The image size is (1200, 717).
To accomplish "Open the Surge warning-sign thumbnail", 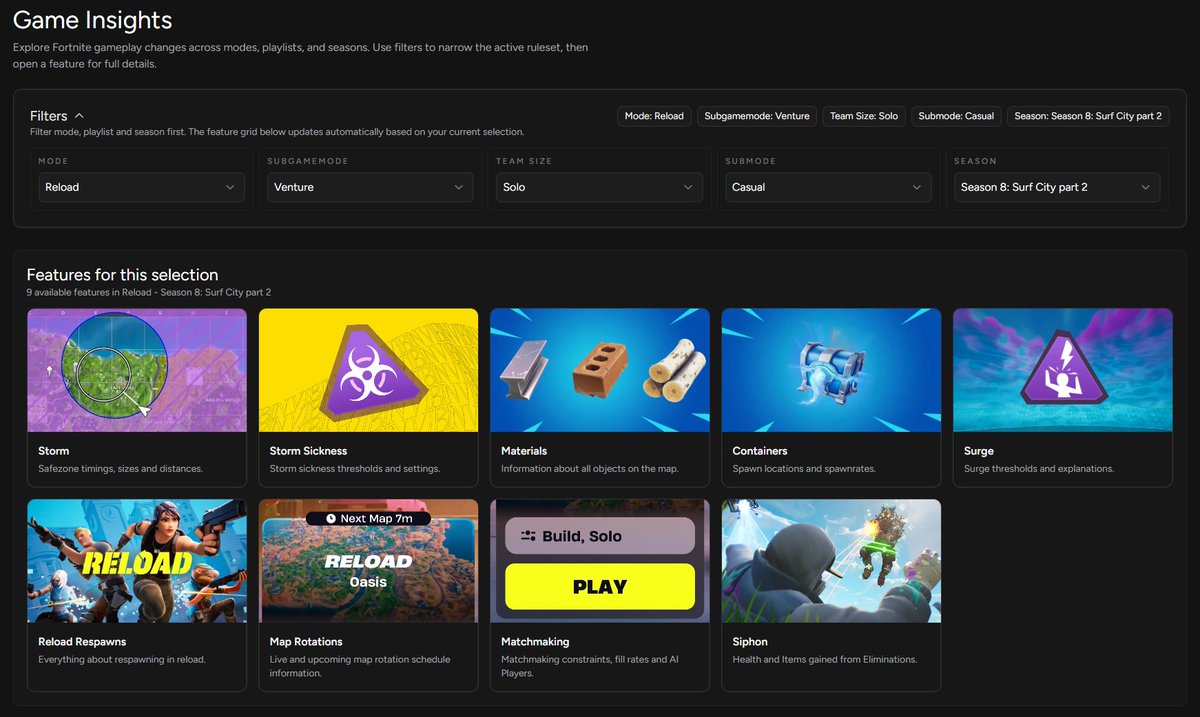I will coord(1063,370).
